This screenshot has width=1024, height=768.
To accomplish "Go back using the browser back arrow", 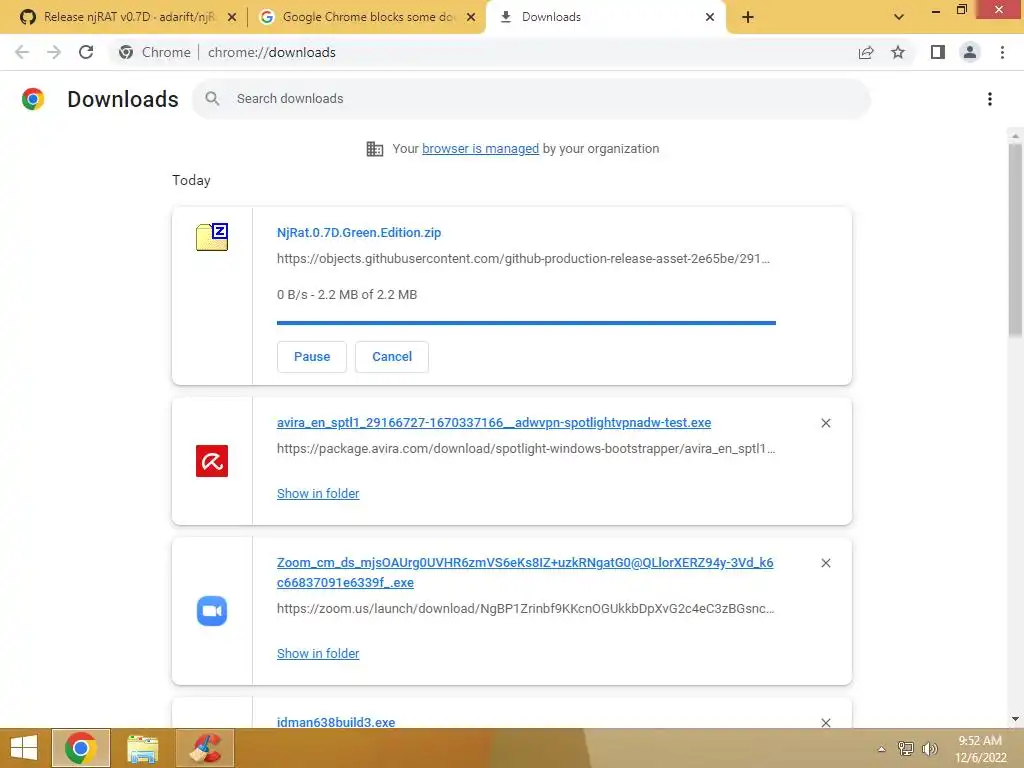I will click(x=22, y=52).
